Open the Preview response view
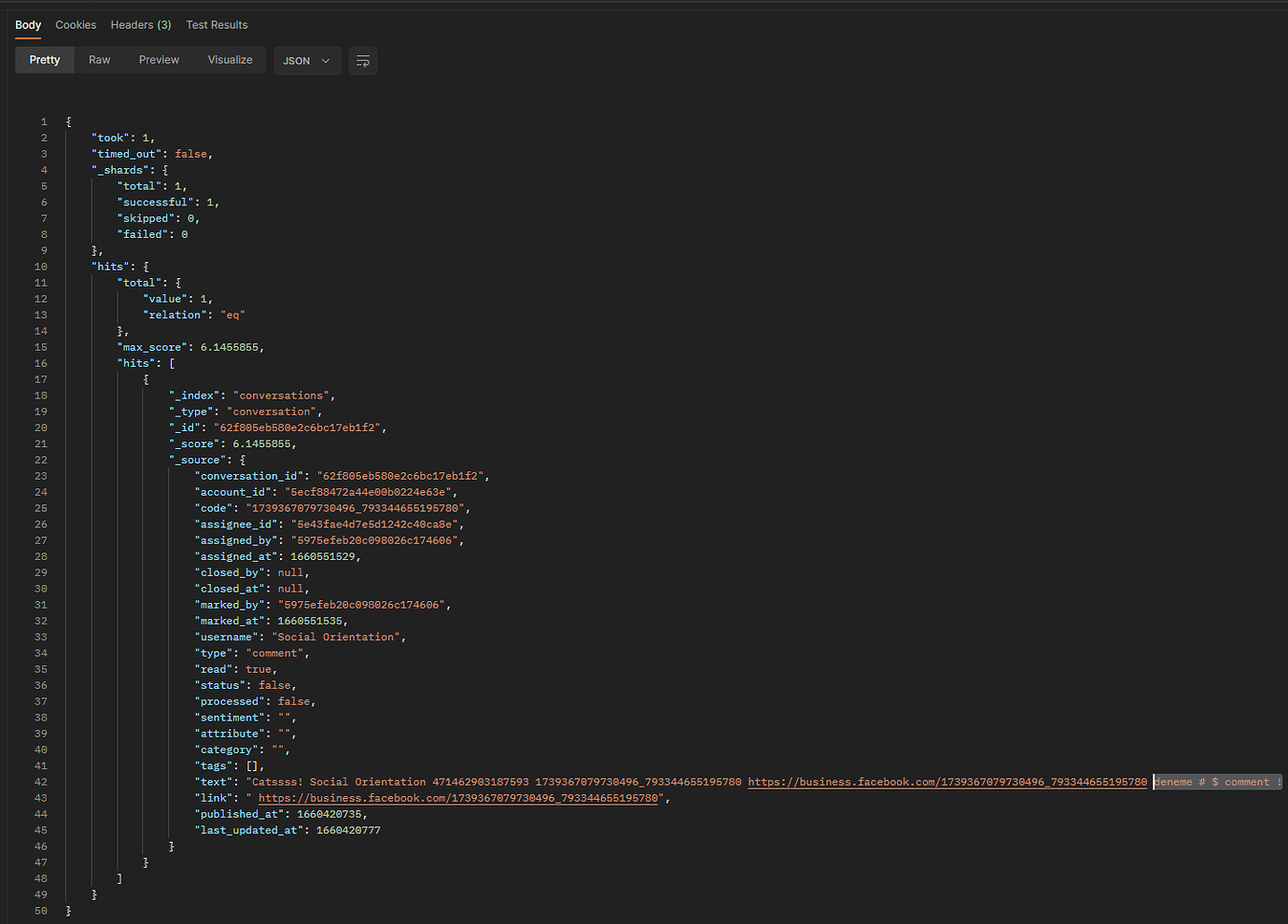Viewport: 1288px width, 924px height. point(159,59)
